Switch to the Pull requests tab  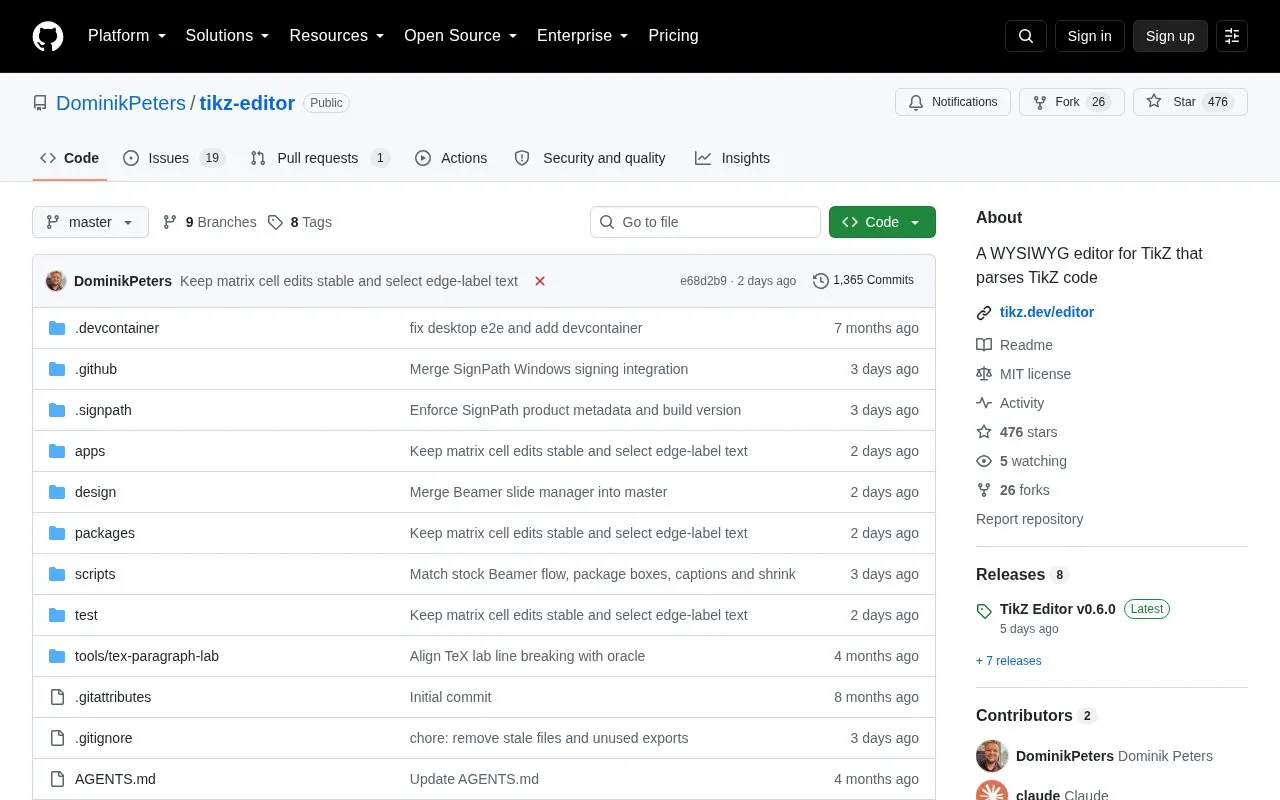[319, 158]
